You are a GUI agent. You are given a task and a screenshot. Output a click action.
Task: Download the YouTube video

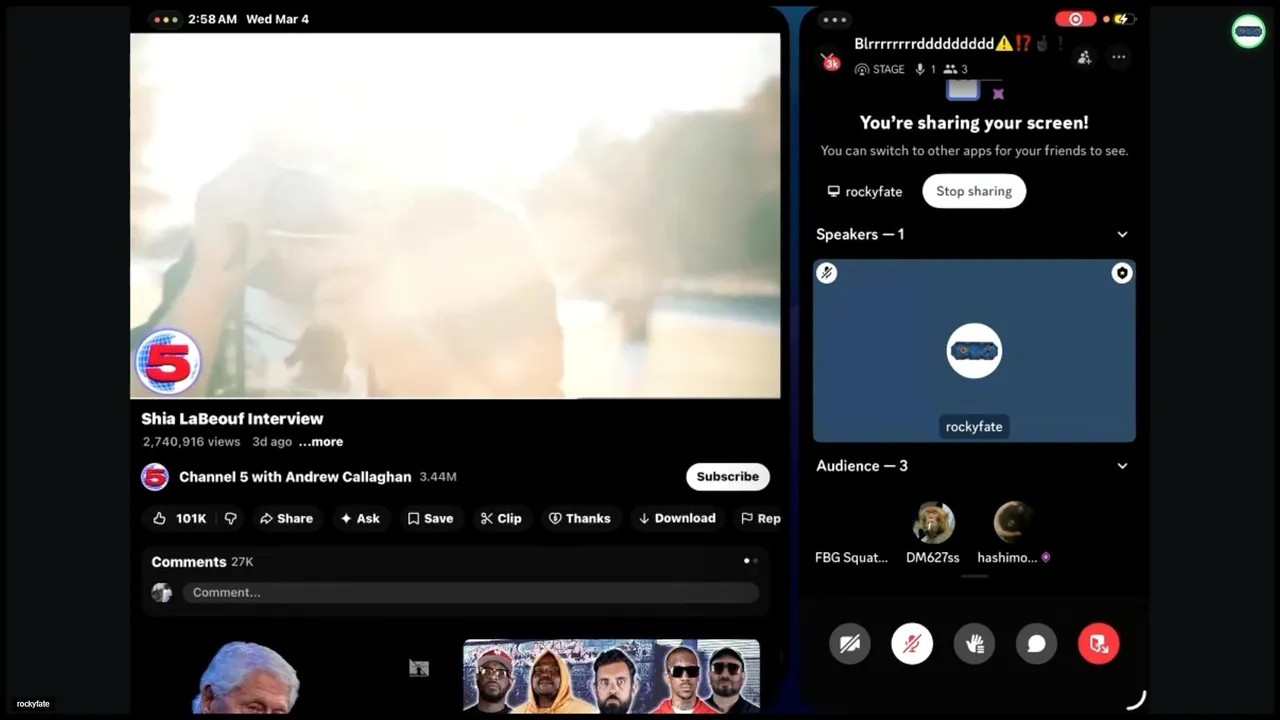678,518
